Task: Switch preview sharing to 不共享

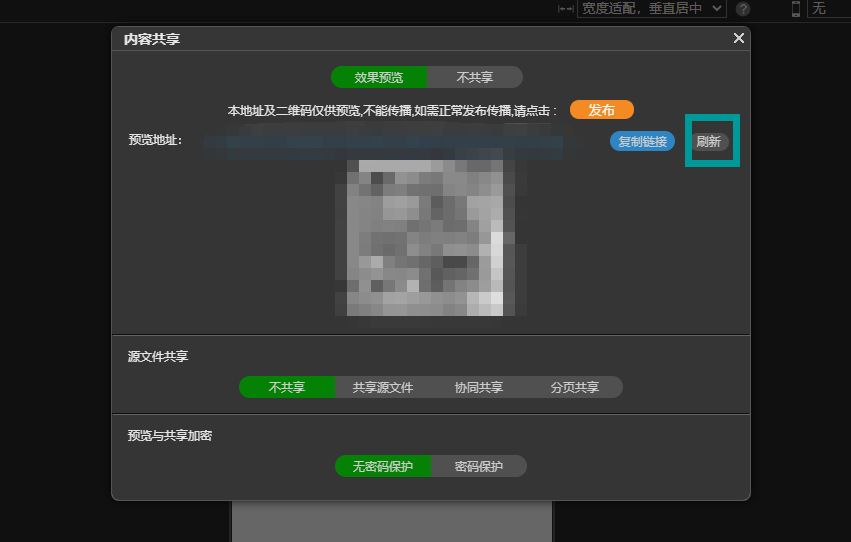Action: coord(475,77)
